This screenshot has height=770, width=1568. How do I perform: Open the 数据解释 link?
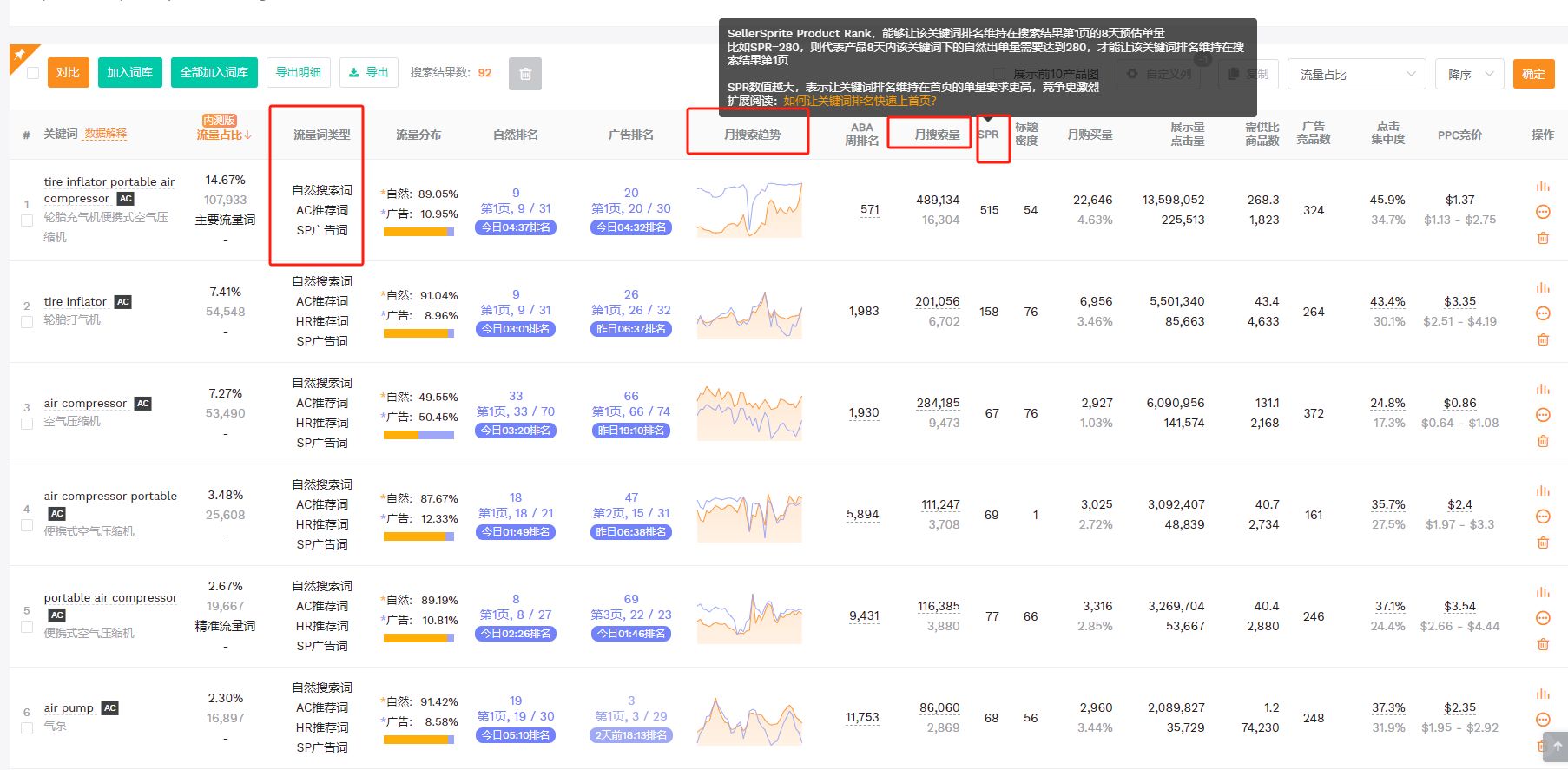click(x=105, y=134)
